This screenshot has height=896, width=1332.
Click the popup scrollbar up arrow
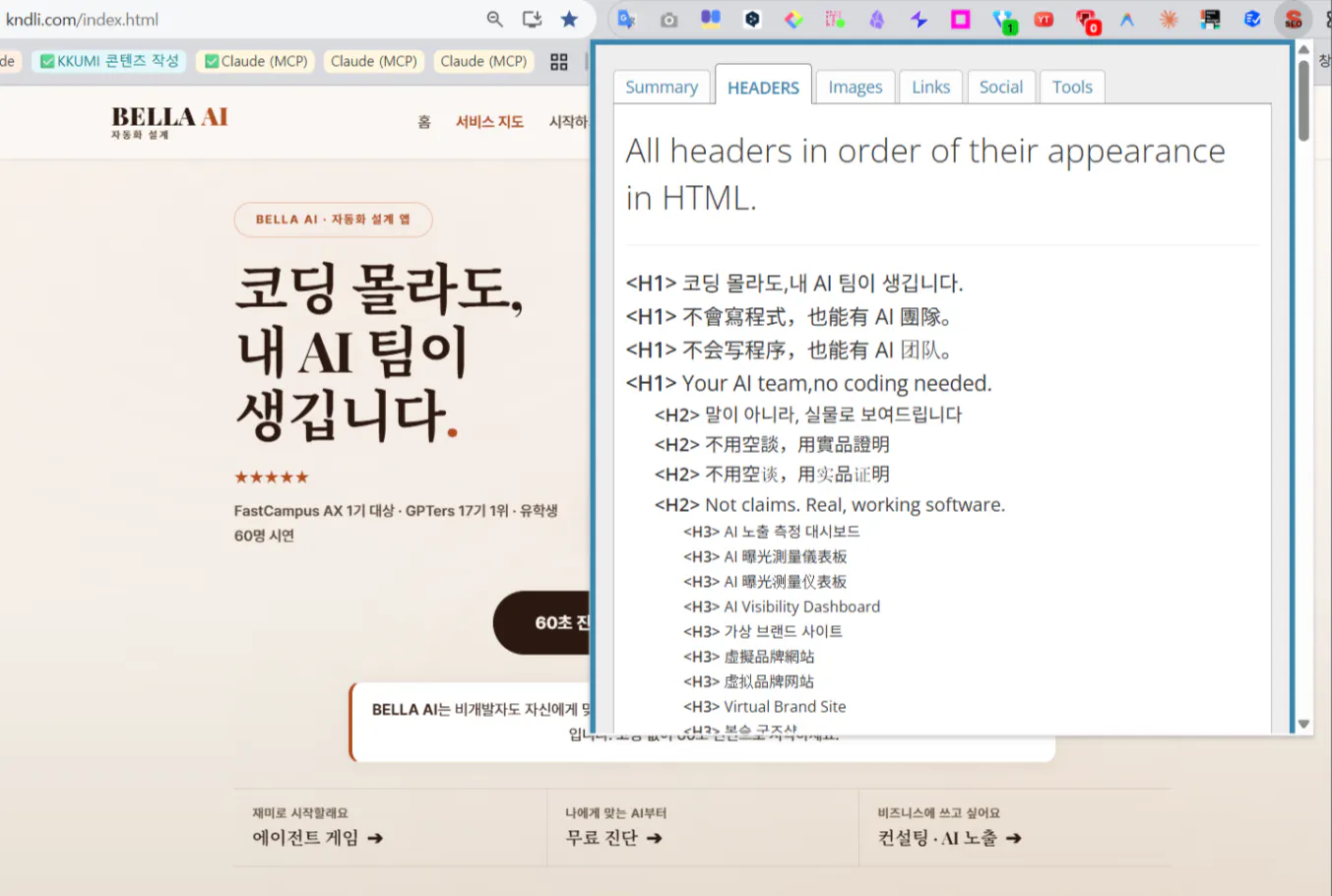[1303, 49]
